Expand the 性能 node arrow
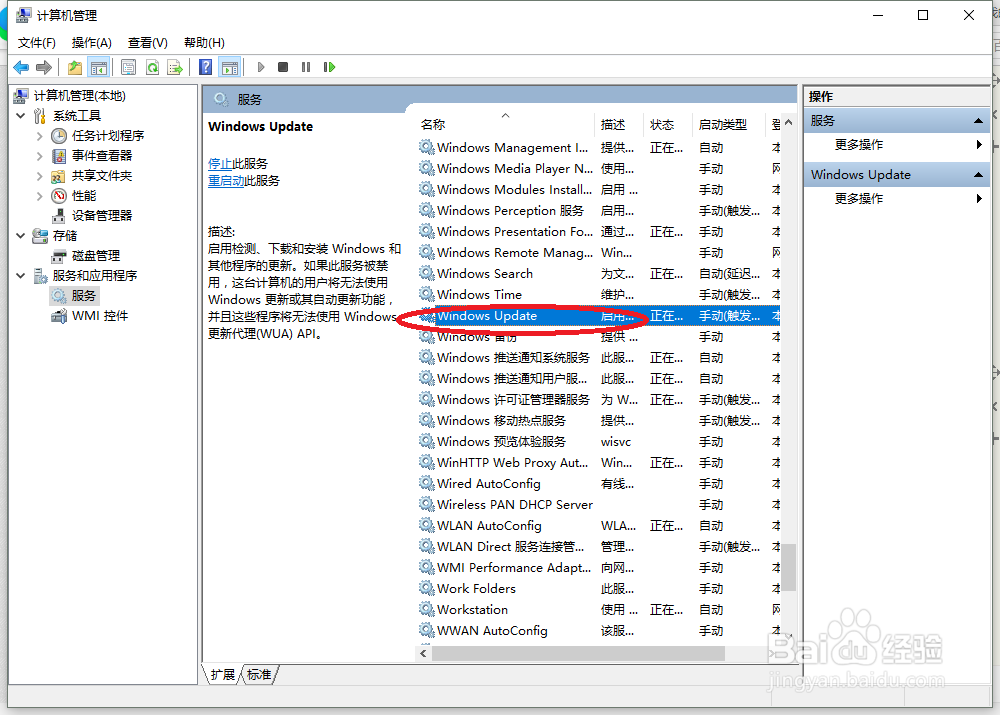The image size is (1000, 715). [40, 196]
